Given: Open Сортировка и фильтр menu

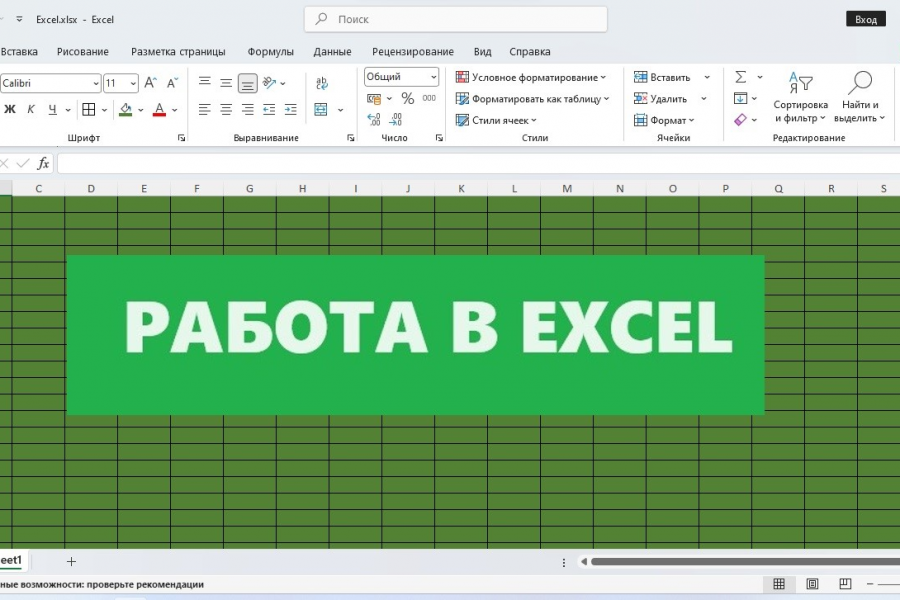Looking at the screenshot, I should [800, 98].
